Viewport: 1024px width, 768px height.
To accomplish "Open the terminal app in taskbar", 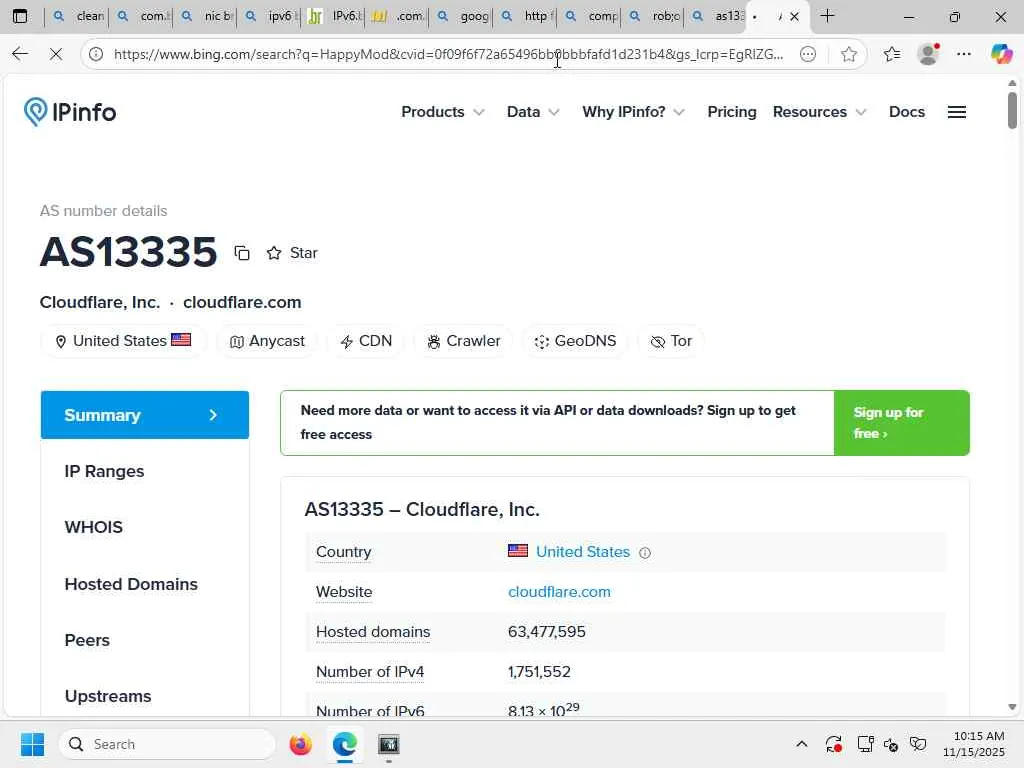I will [389, 744].
